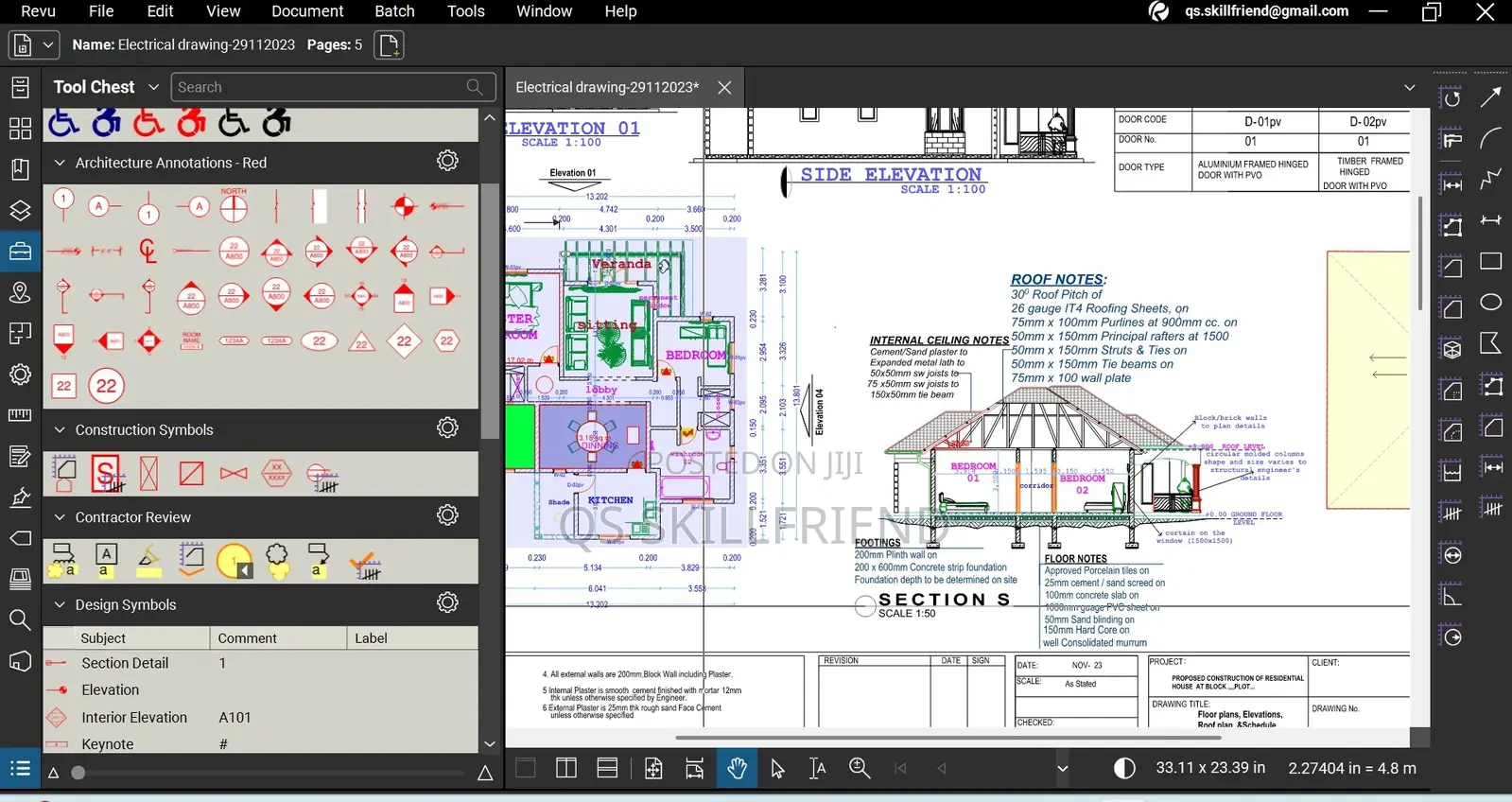1512x802 pixels.
Task: Sort by the Subject column header
Action: point(127,638)
